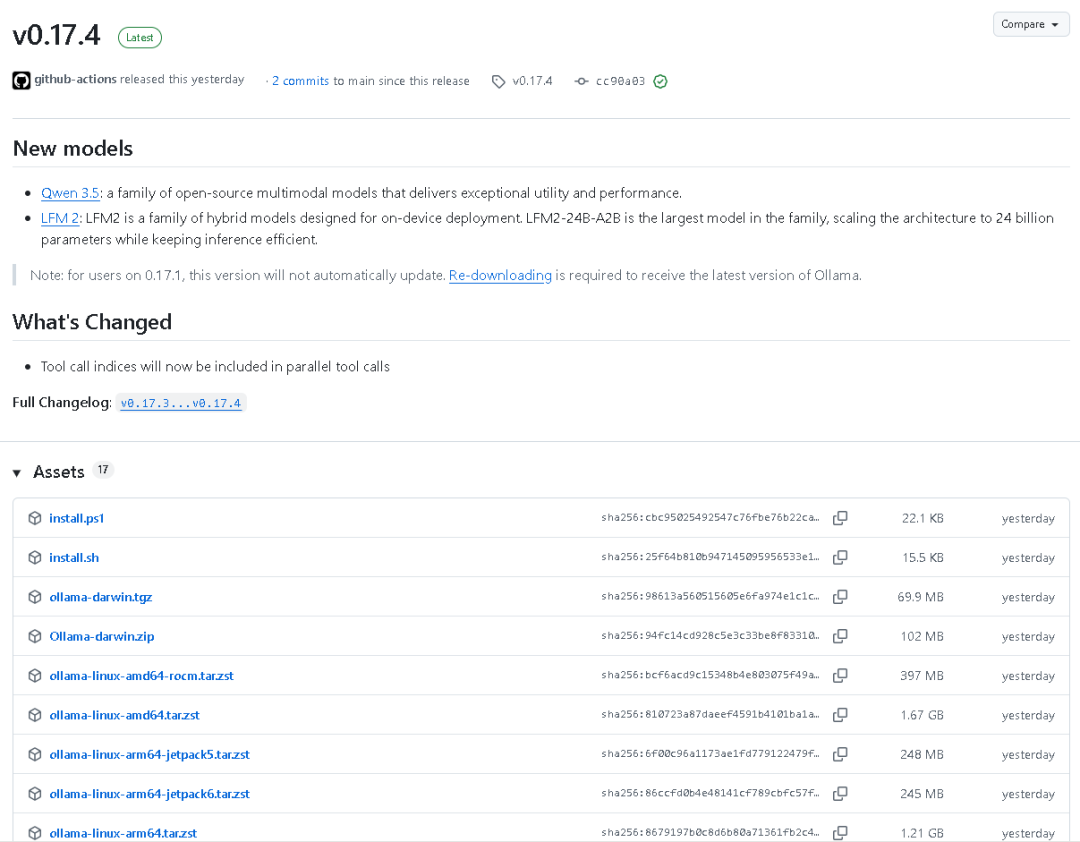Viewport: 1080px width, 842px height.
Task: Click the 22.1 KB size value
Action: coord(922,518)
